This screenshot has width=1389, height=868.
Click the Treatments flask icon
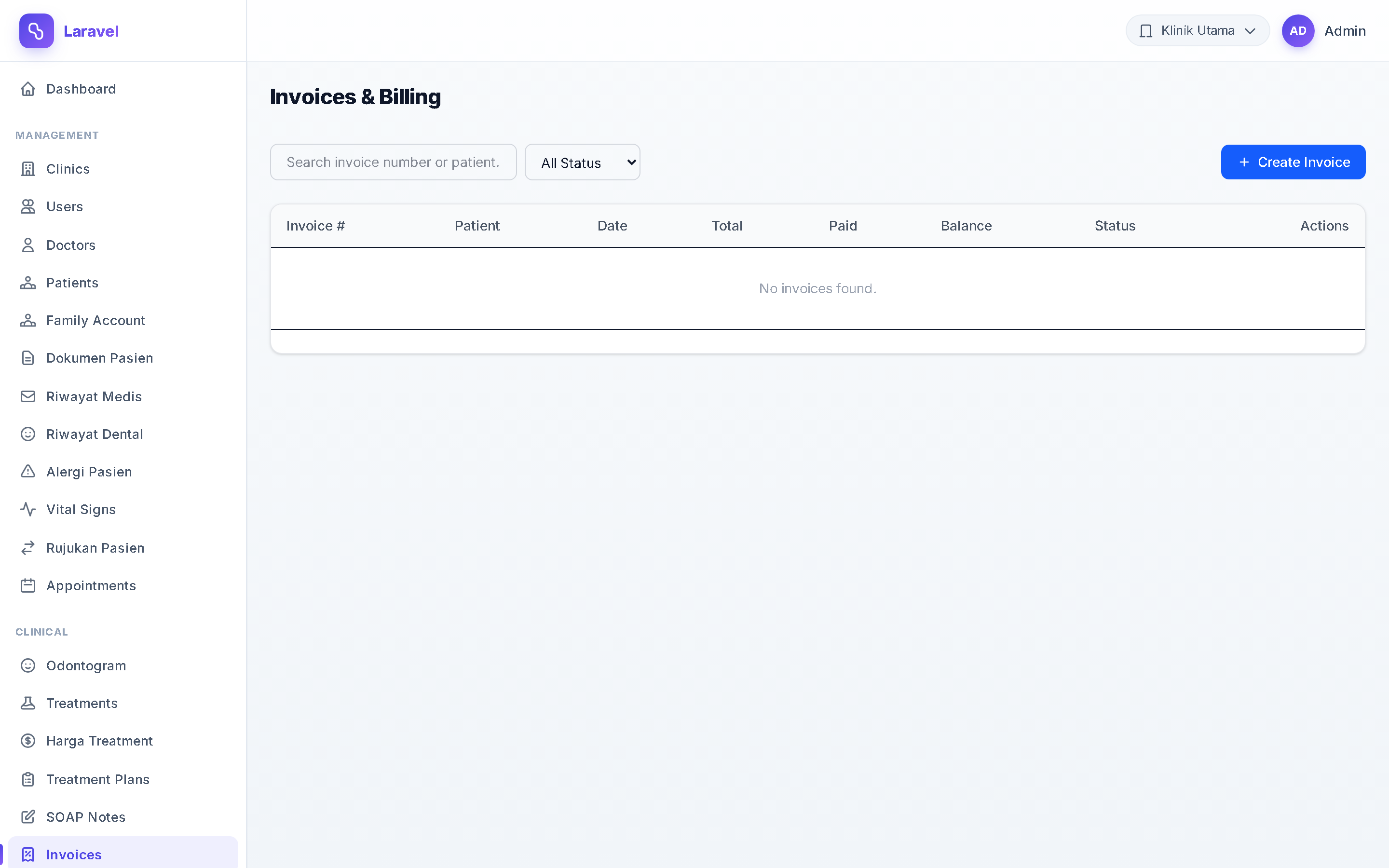27,703
